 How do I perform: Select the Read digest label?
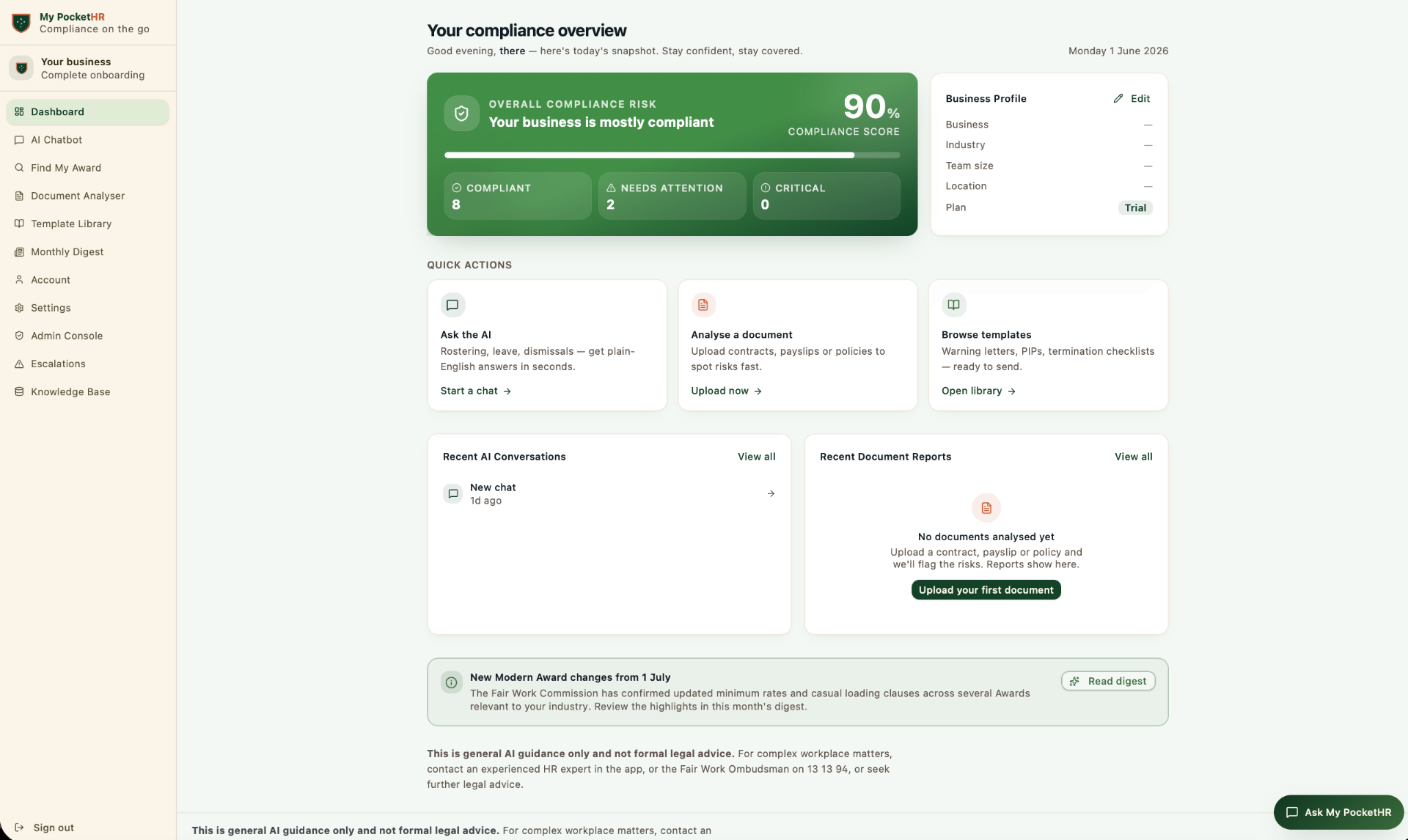click(x=1117, y=682)
